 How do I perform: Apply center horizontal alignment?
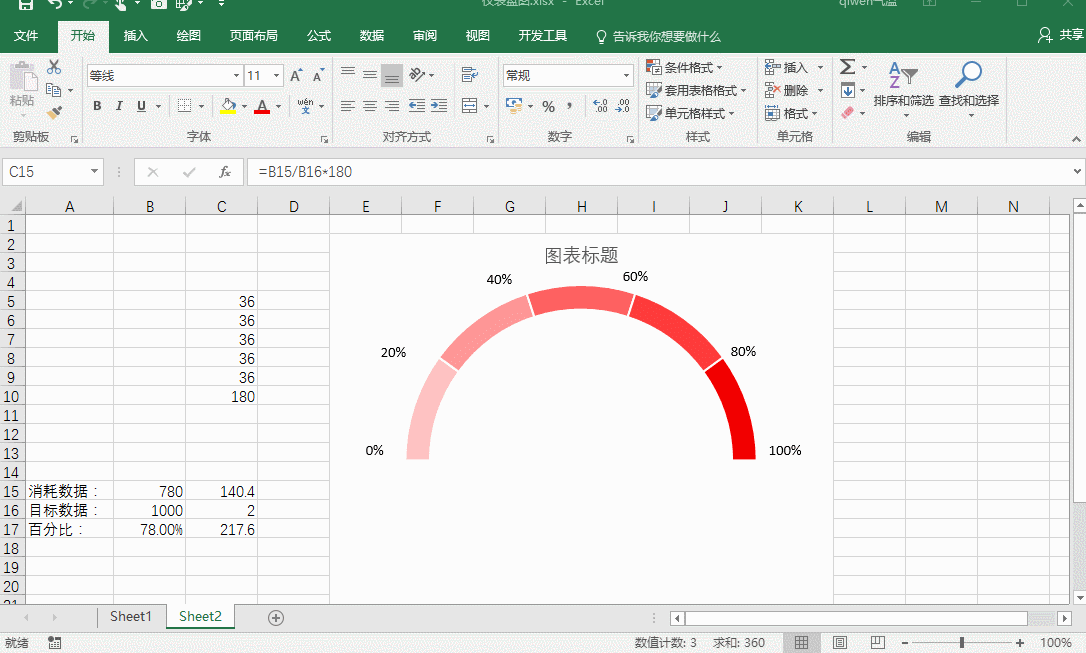click(370, 105)
